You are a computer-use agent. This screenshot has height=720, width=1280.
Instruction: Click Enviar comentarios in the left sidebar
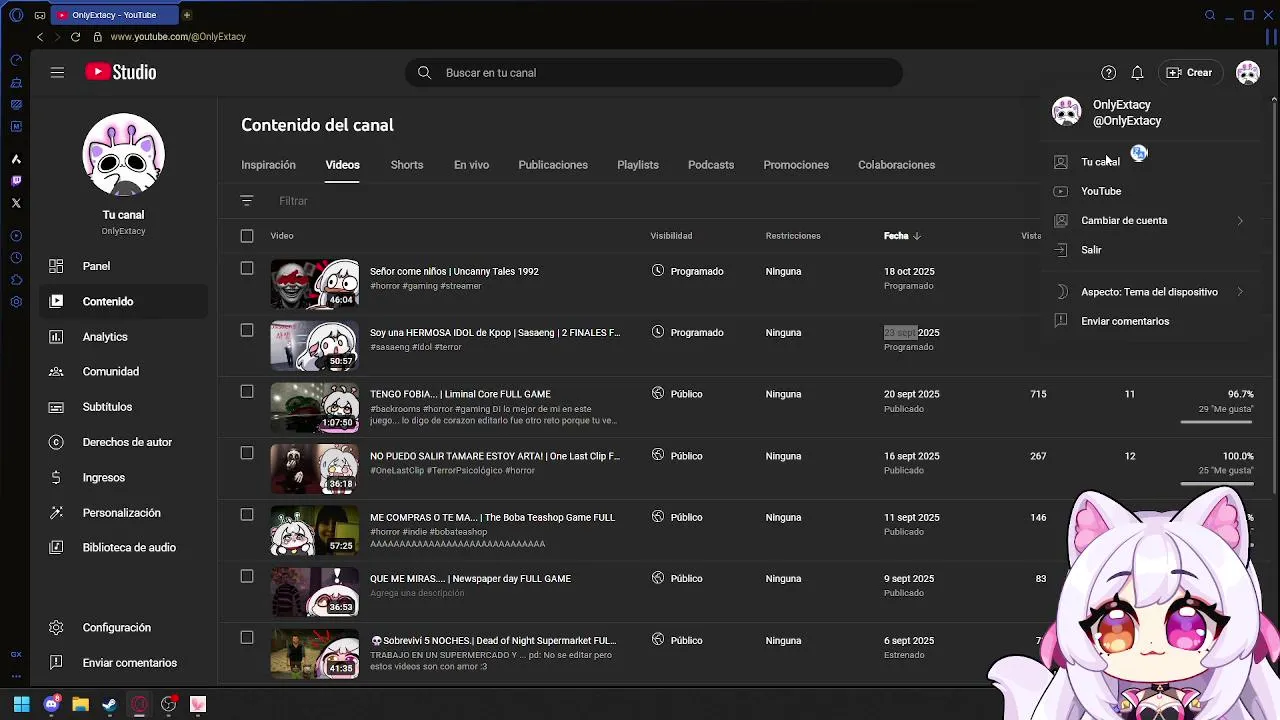(x=123, y=663)
